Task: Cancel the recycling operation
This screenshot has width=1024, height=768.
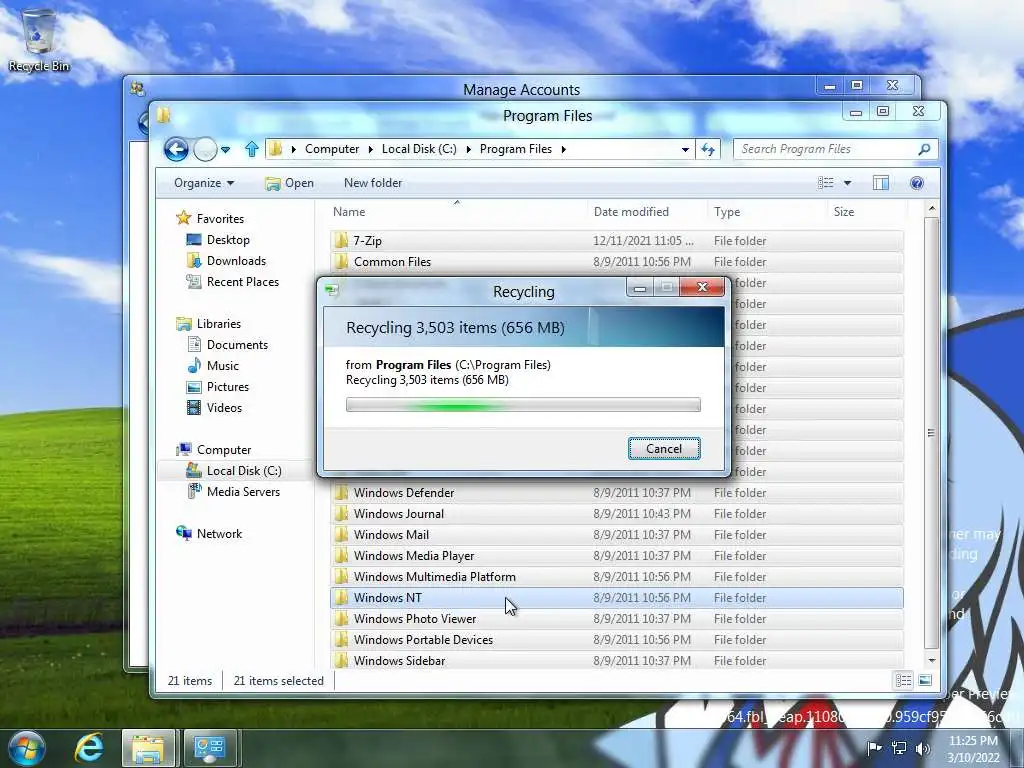Action: 664,449
